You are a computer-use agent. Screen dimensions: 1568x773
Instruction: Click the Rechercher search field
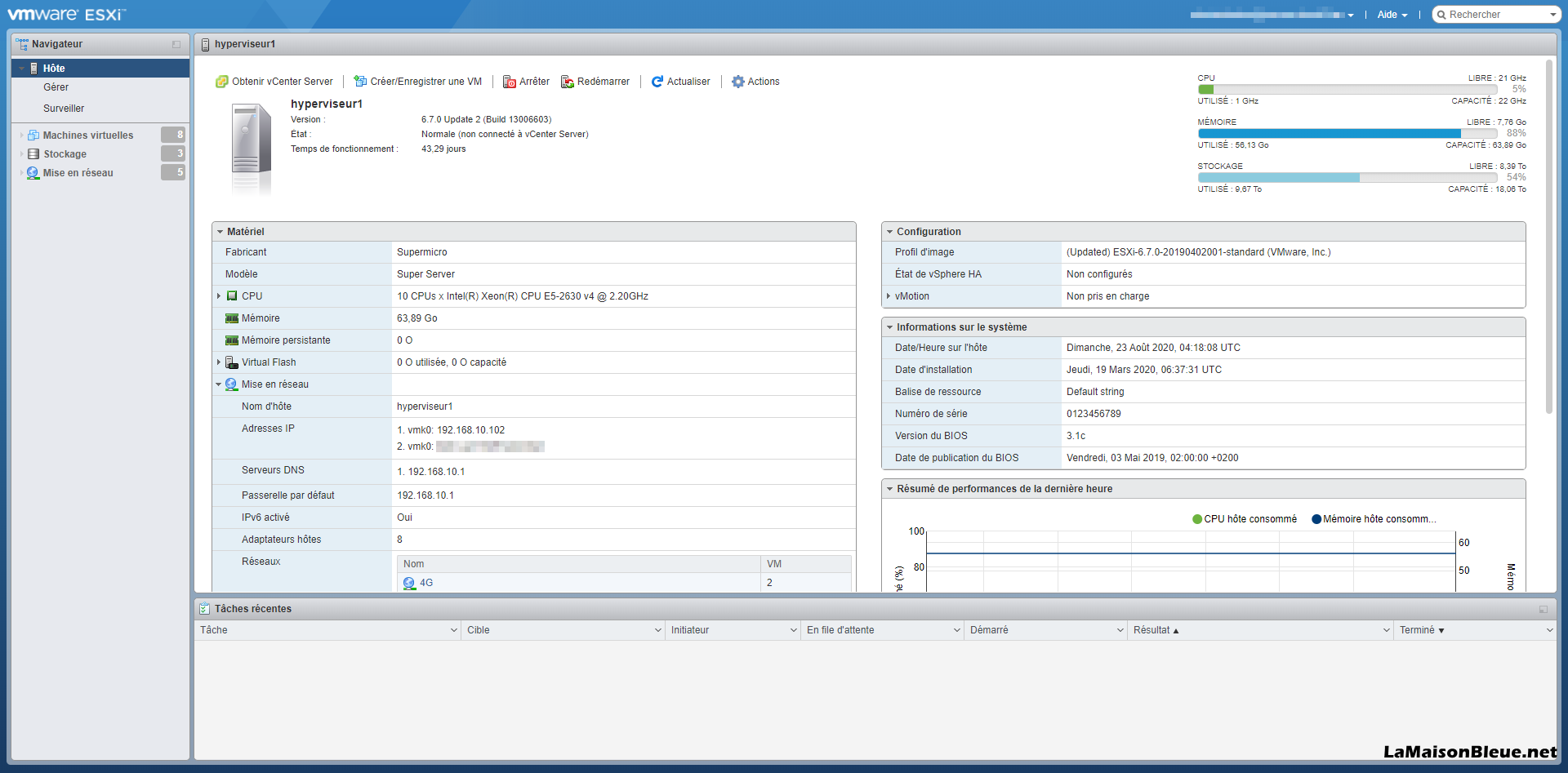point(1496,15)
